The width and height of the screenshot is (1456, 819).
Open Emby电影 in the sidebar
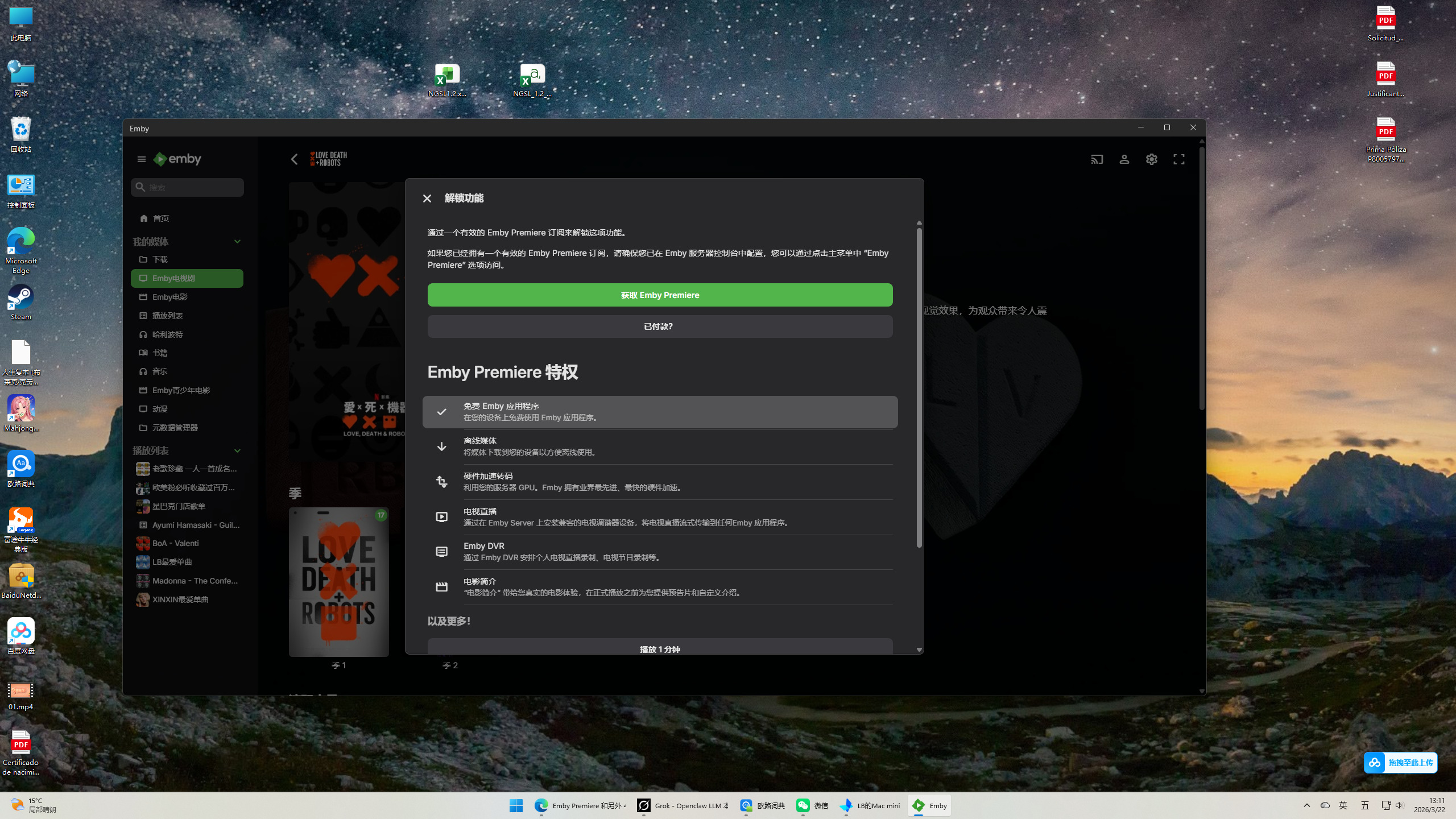tap(170, 297)
